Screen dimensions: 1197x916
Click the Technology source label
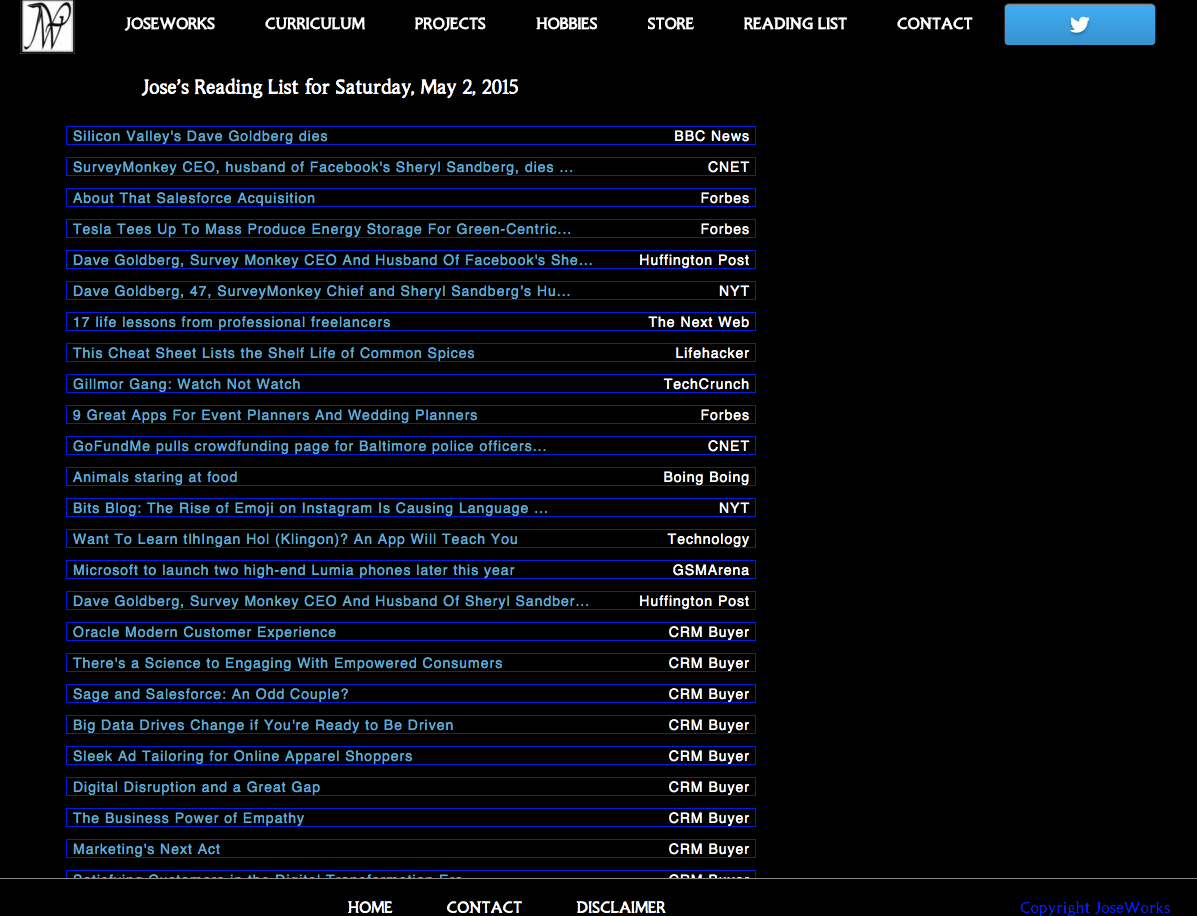[708, 539]
